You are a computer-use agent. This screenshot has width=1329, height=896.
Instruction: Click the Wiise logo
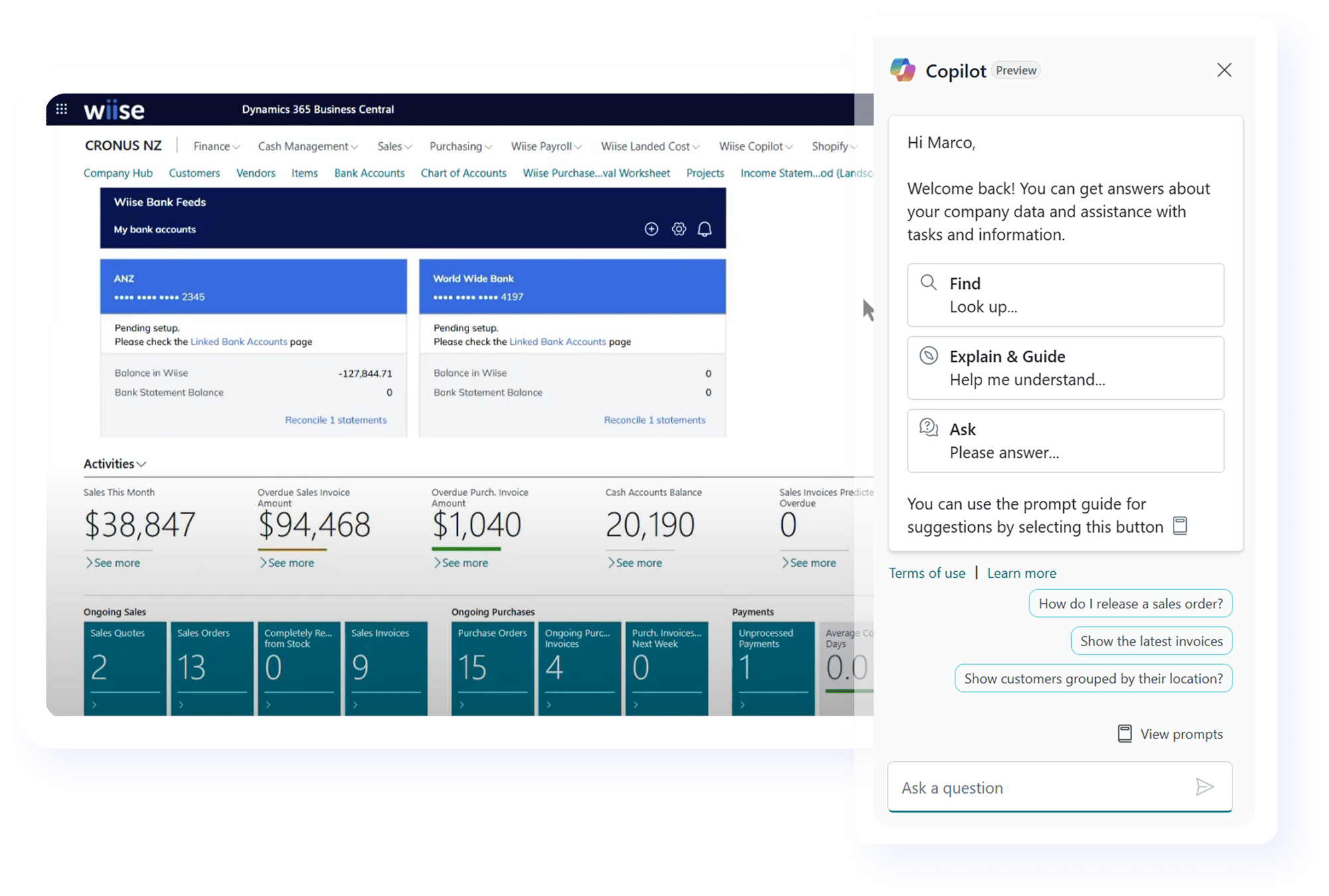[x=114, y=110]
